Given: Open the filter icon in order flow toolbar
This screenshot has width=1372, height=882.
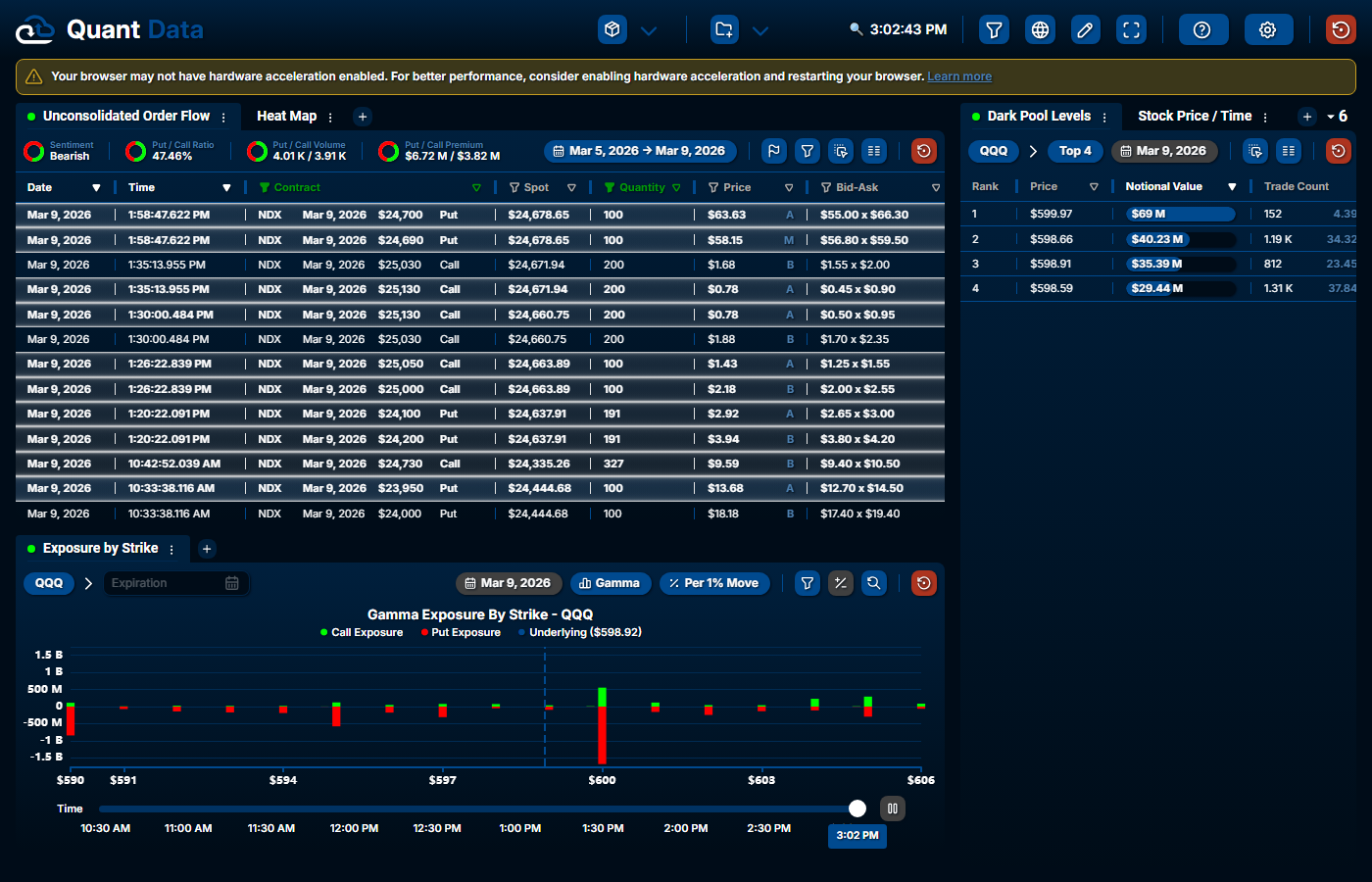Looking at the screenshot, I should point(808,151).
